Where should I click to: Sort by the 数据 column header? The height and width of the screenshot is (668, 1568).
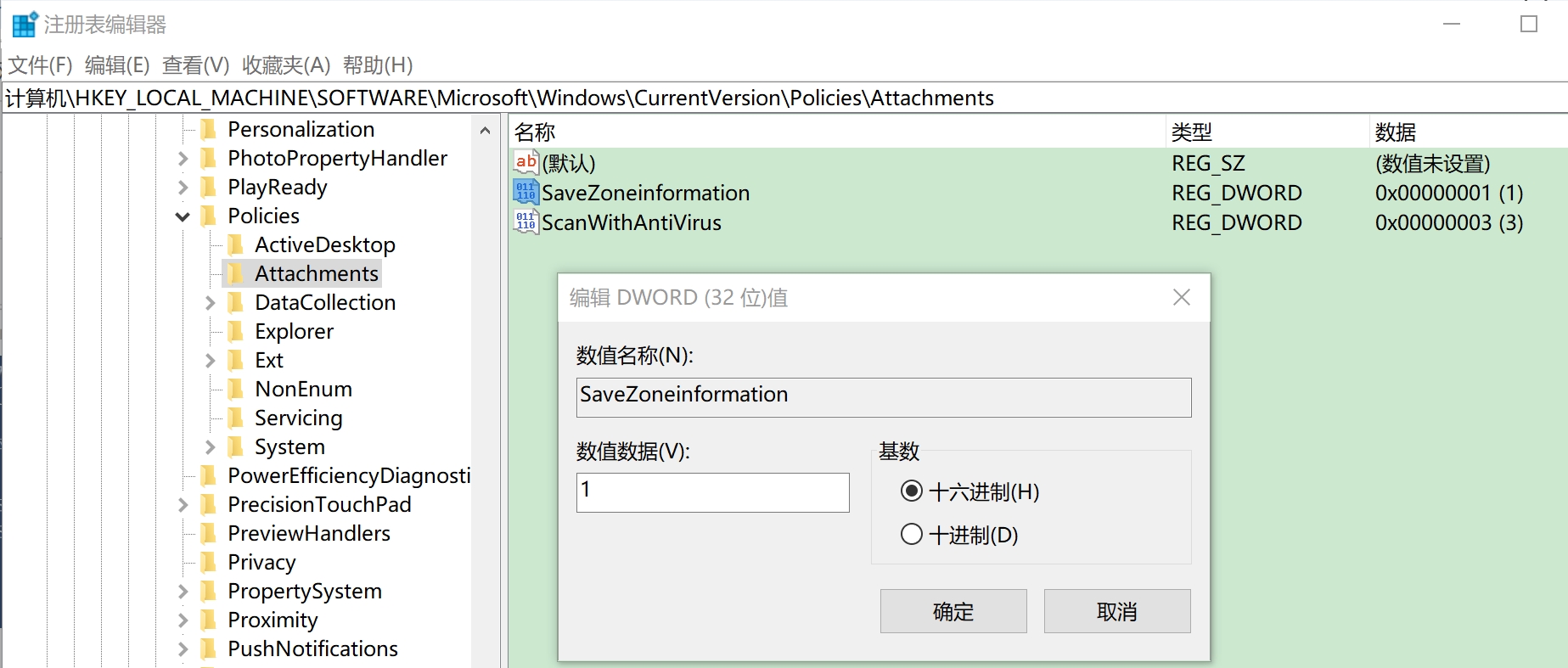coord(1469,132)
